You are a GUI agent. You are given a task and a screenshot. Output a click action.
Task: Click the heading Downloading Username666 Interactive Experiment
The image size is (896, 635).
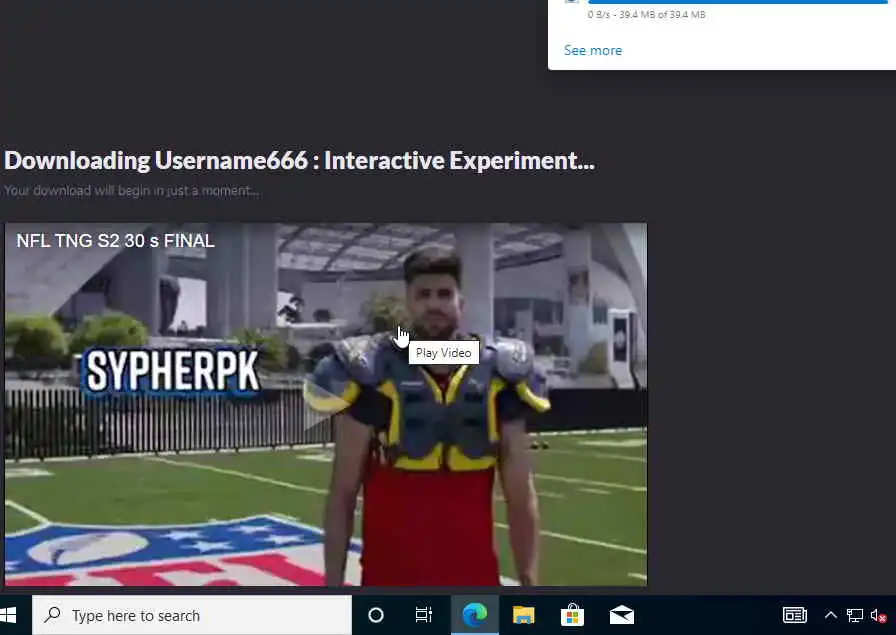[299, 161]
